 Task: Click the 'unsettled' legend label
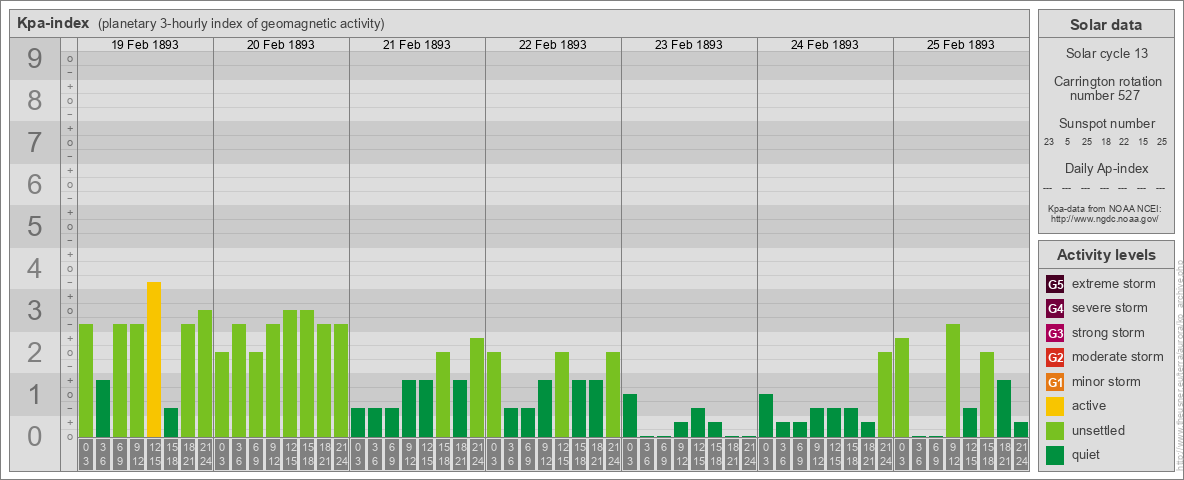click(x=1099, y=430)
